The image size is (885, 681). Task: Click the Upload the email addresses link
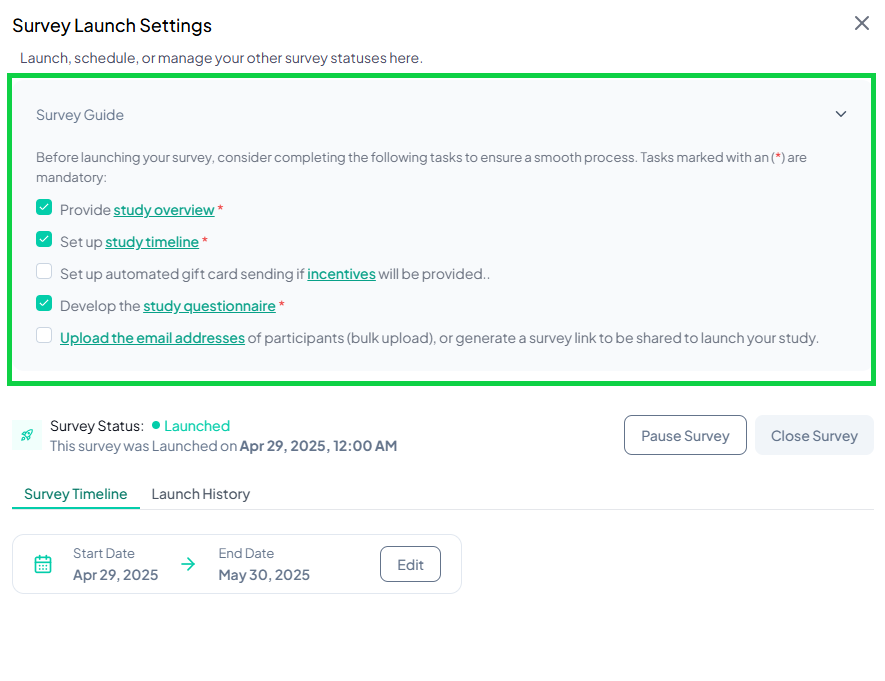click(152, 338)
